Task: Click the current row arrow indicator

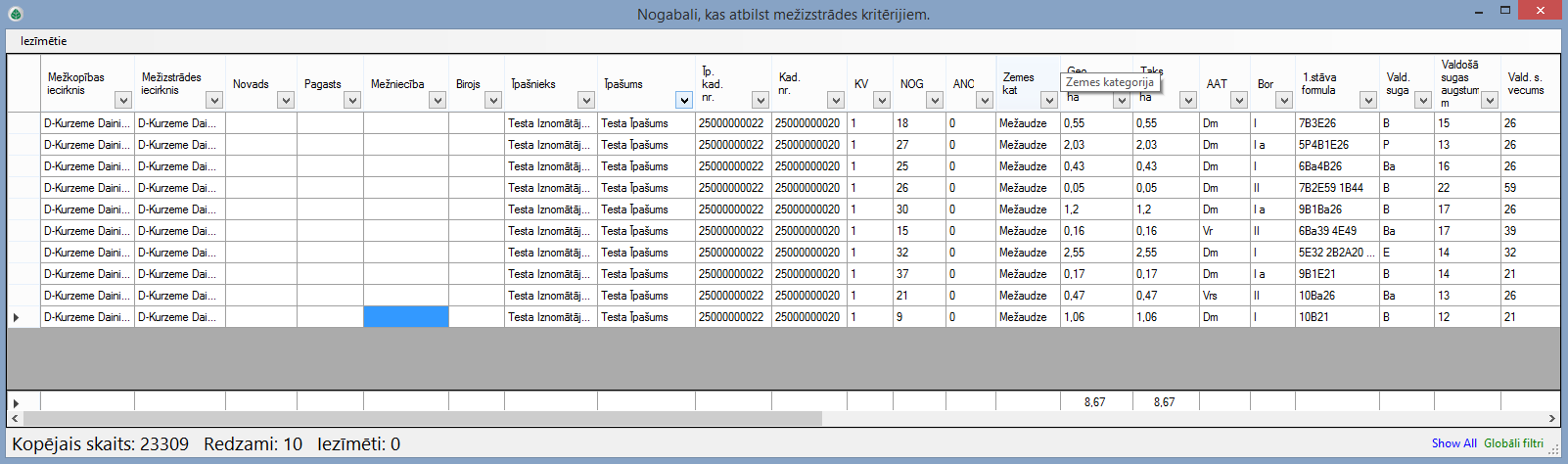Action: click(x=16, y=317)
